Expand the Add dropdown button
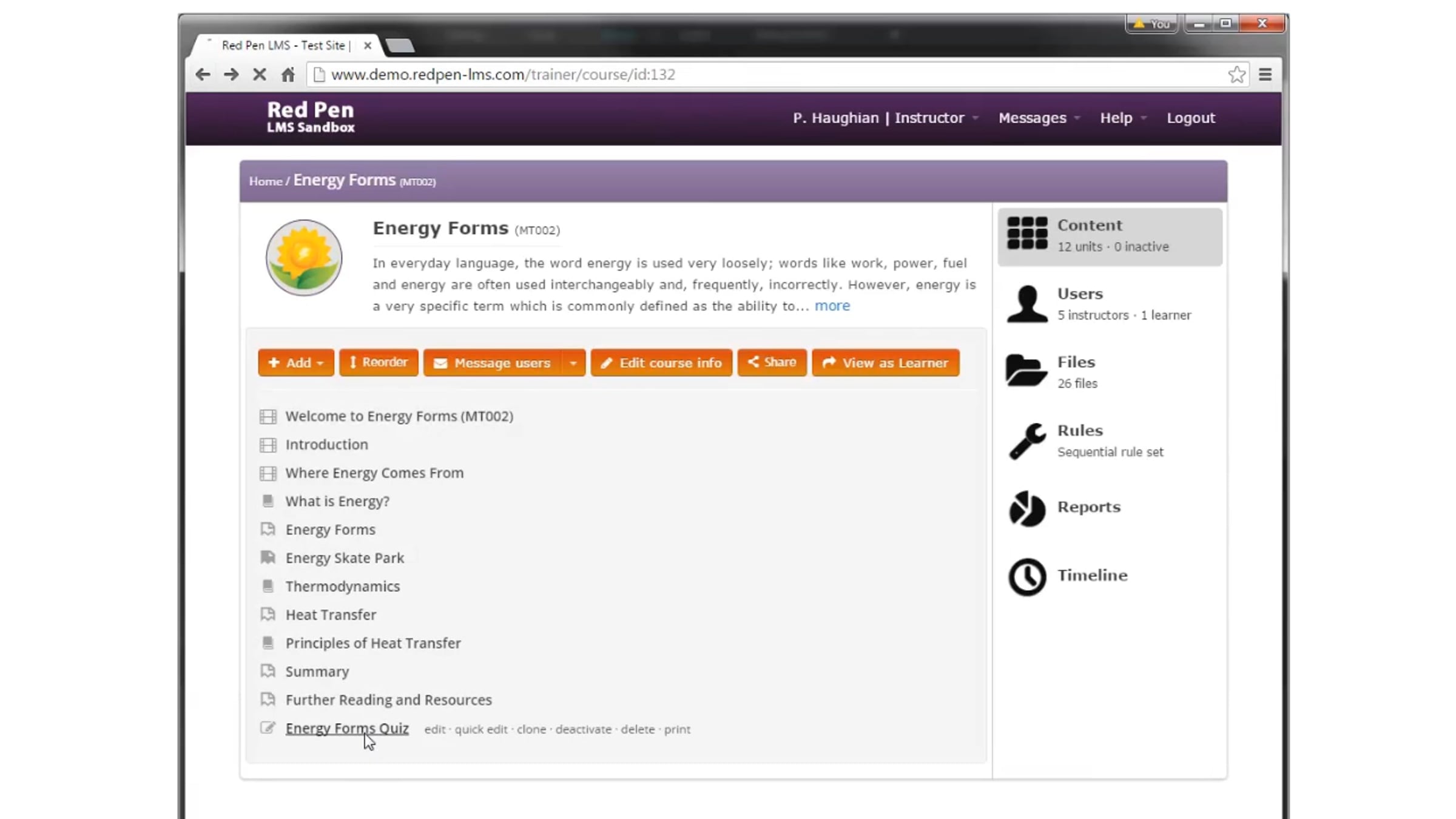 [x=296, y=363]
